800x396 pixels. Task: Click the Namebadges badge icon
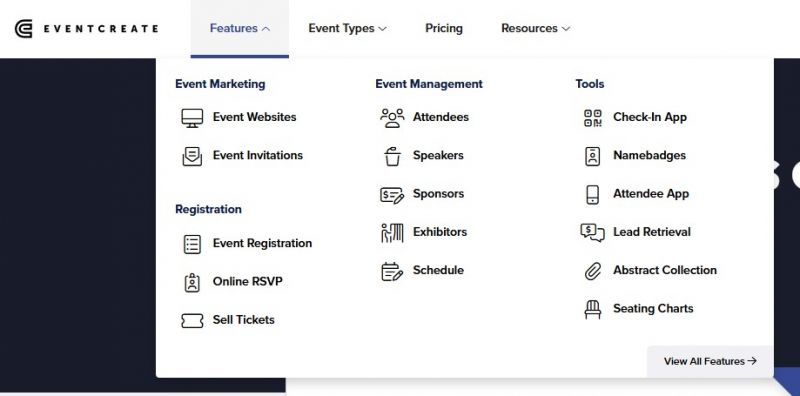[592, 156]
